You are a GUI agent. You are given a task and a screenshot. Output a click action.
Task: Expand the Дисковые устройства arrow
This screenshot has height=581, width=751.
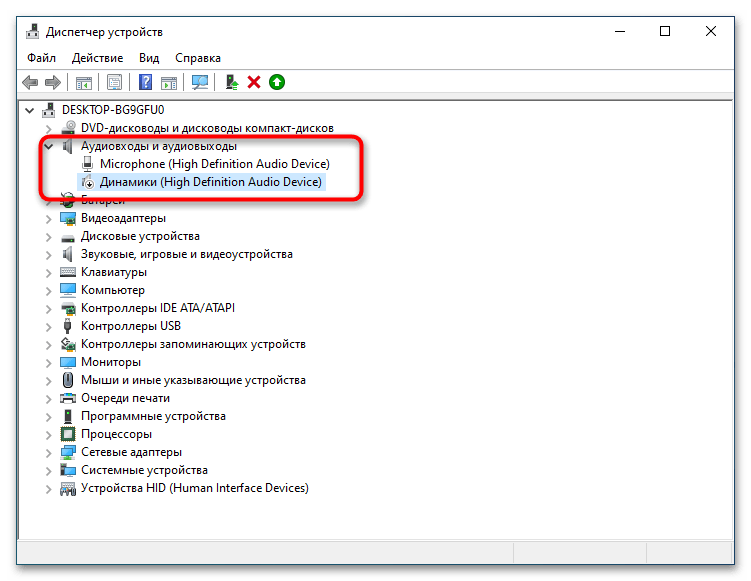tap(48, 237)
